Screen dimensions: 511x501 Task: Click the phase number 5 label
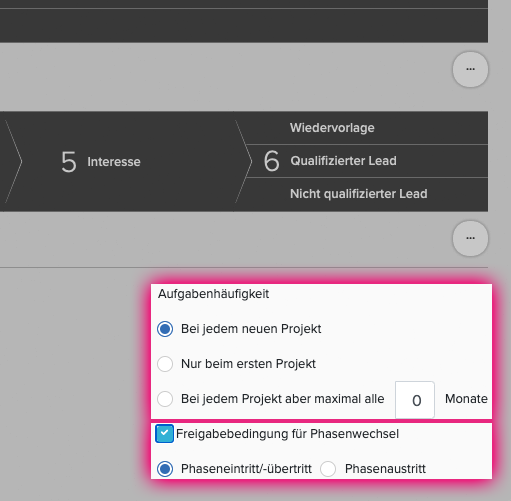(69, 162)
